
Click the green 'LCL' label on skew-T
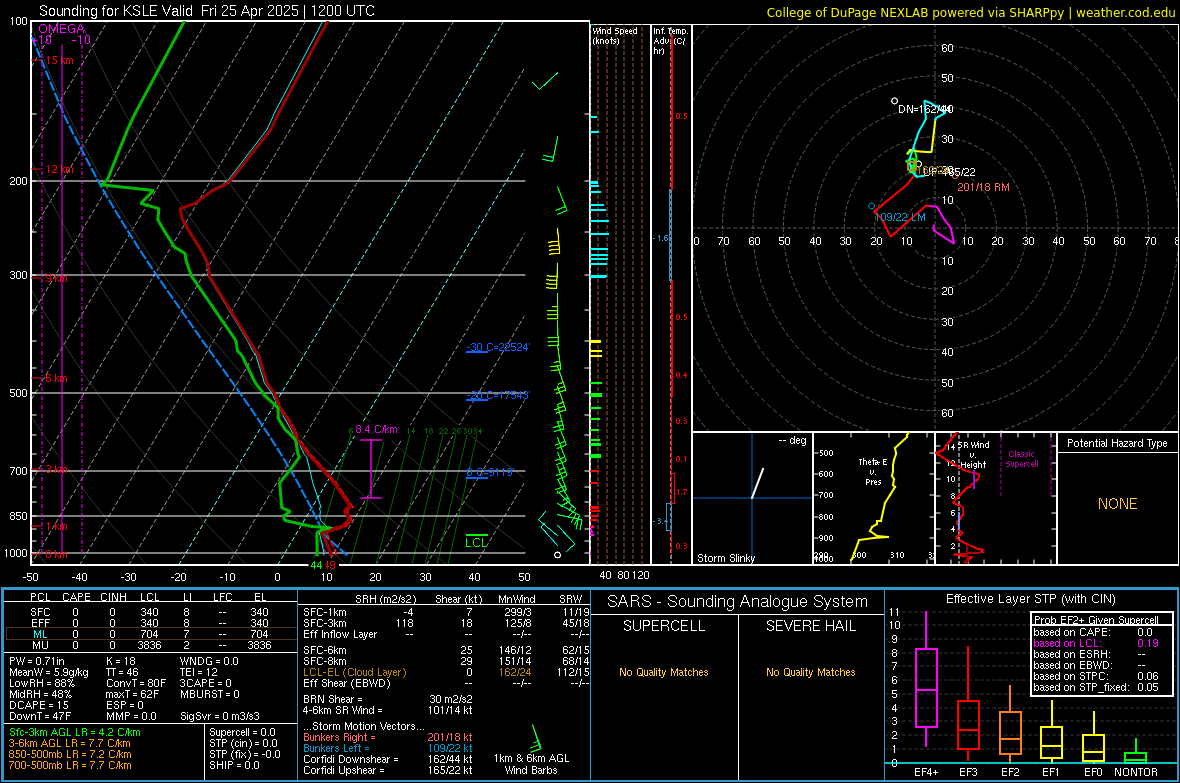476,543
